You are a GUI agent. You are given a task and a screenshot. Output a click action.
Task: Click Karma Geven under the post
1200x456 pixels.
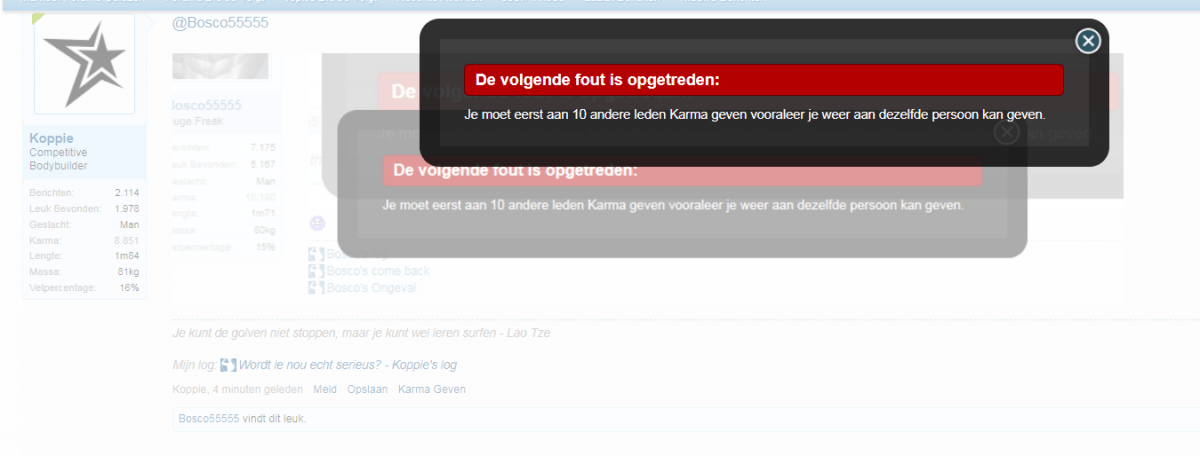[x=432, y=389]
